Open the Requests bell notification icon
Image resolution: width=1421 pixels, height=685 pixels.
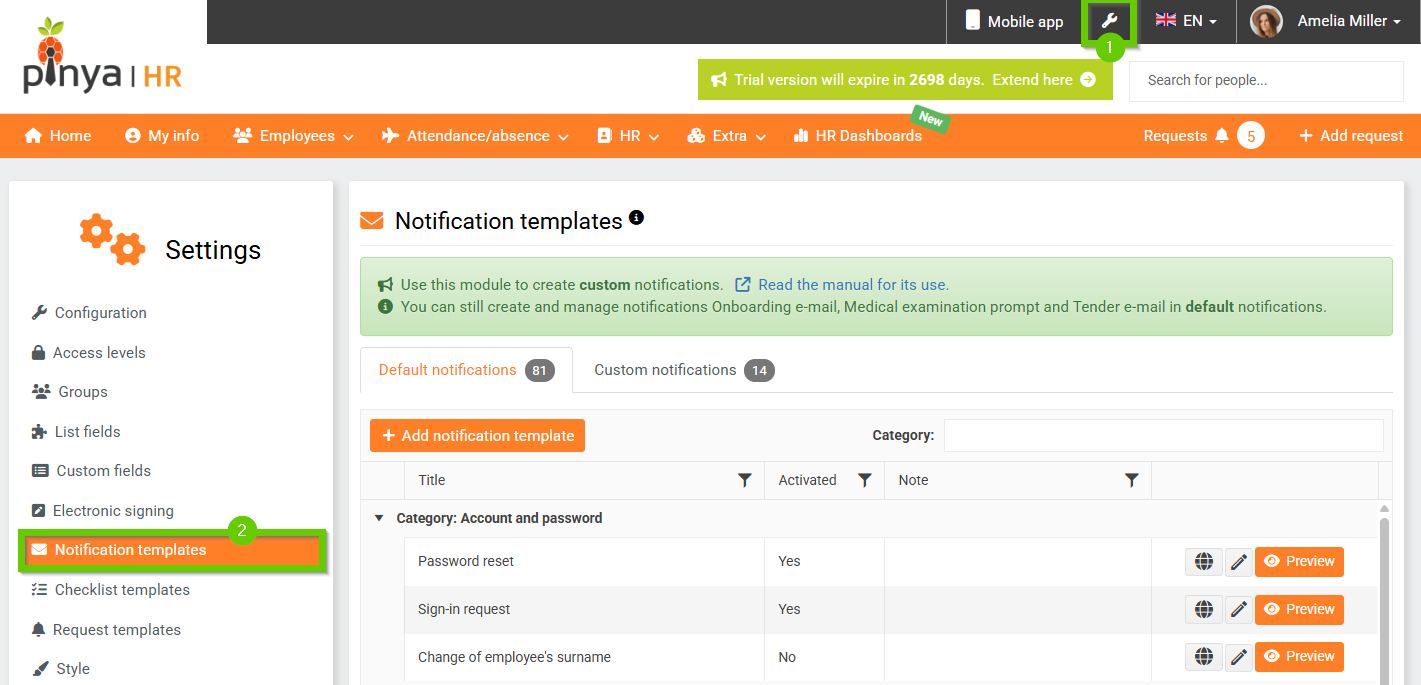pos(1221,136)
